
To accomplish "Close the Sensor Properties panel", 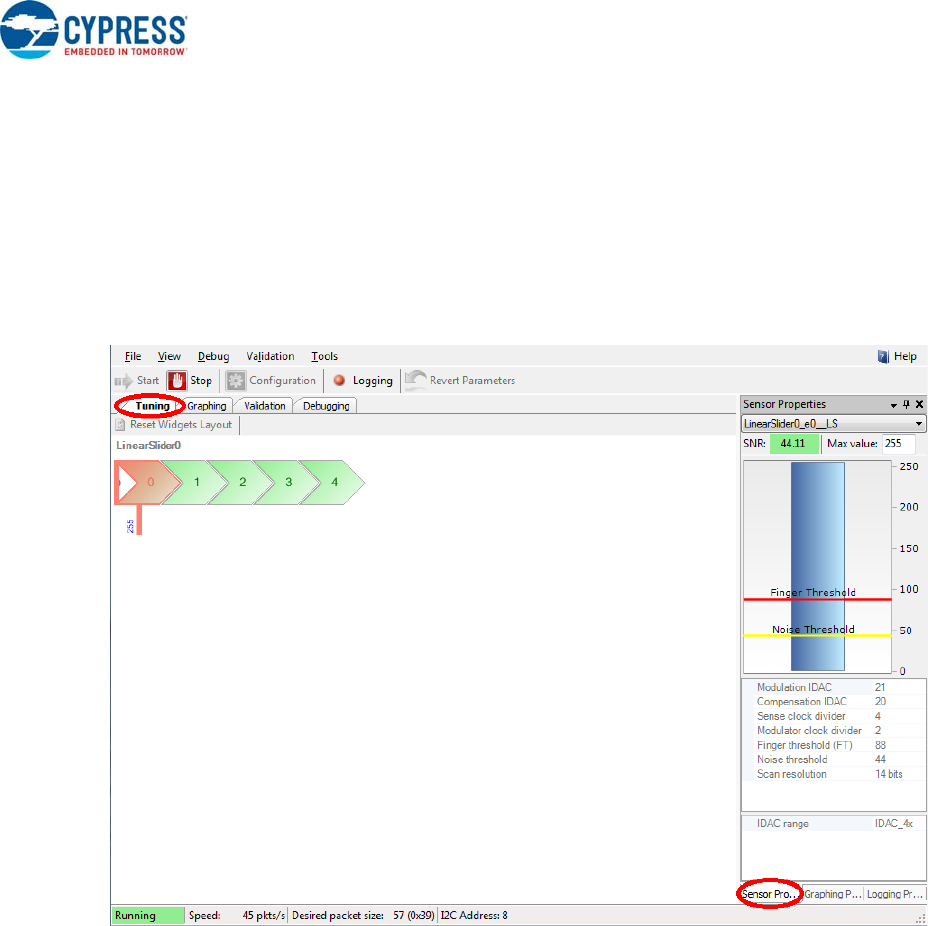I will click(x=919, y=405).
